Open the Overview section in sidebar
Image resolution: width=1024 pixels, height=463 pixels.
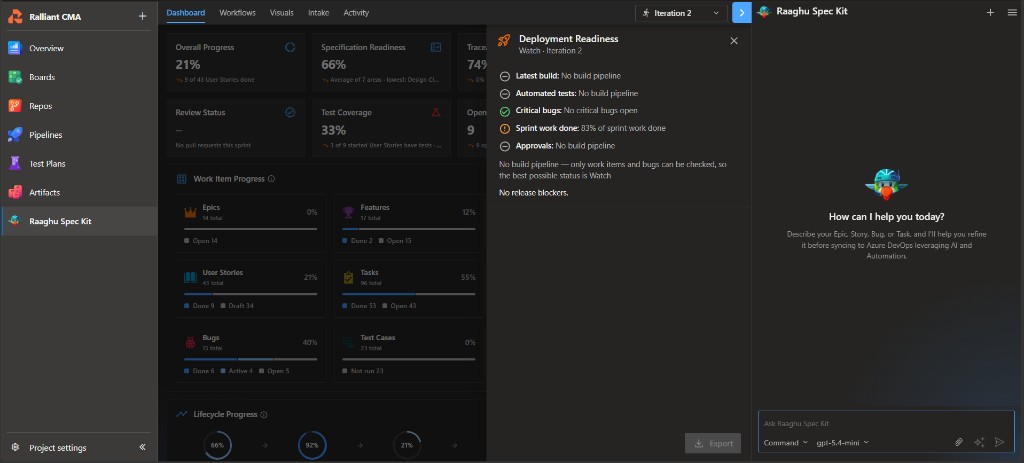(78, 48)
